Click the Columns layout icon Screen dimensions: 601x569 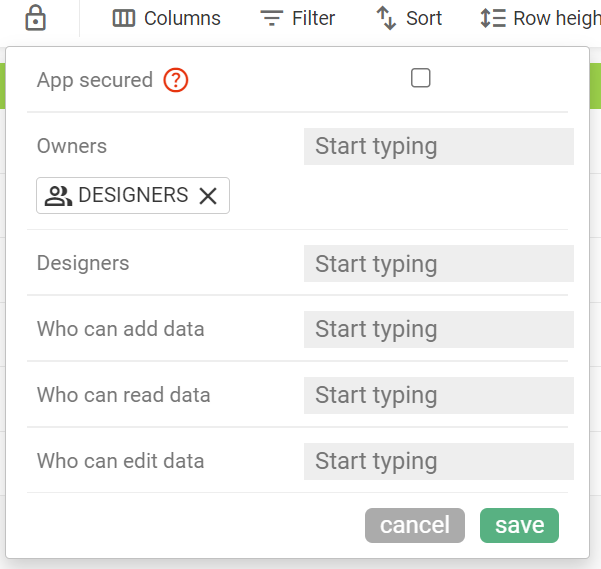point(123,18)
